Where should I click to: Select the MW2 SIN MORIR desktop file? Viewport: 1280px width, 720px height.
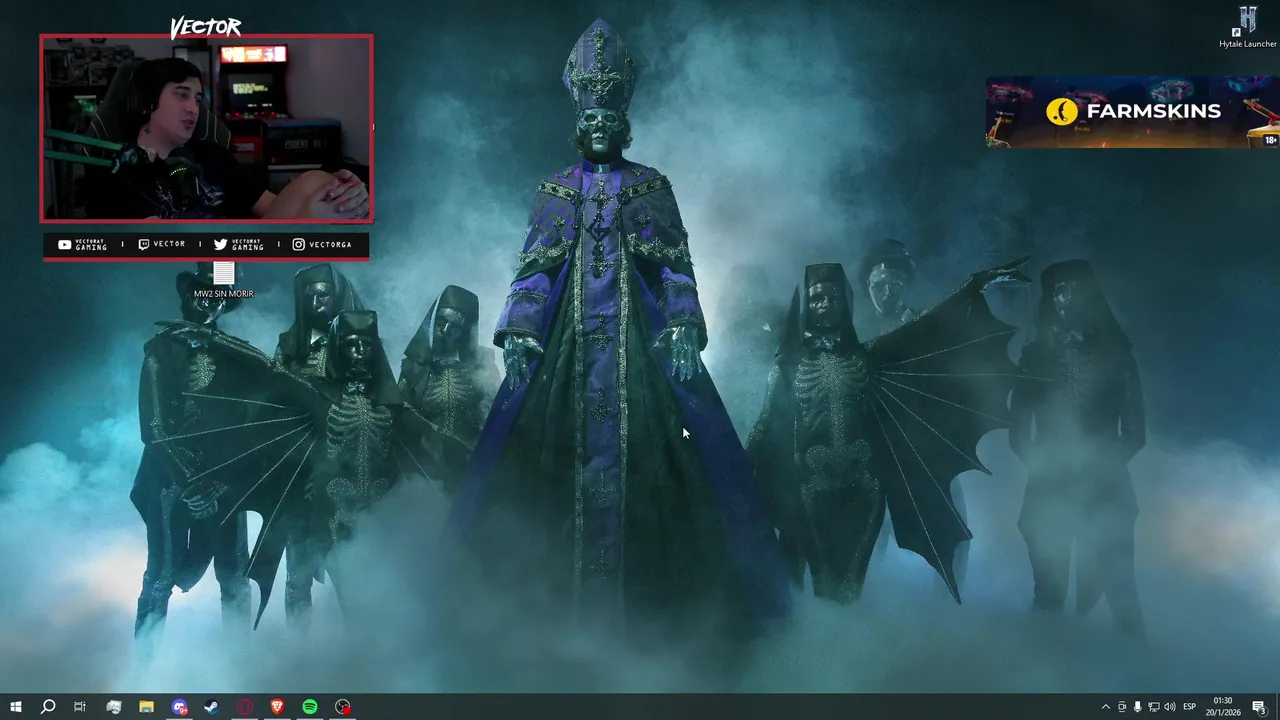coord(223,280)
